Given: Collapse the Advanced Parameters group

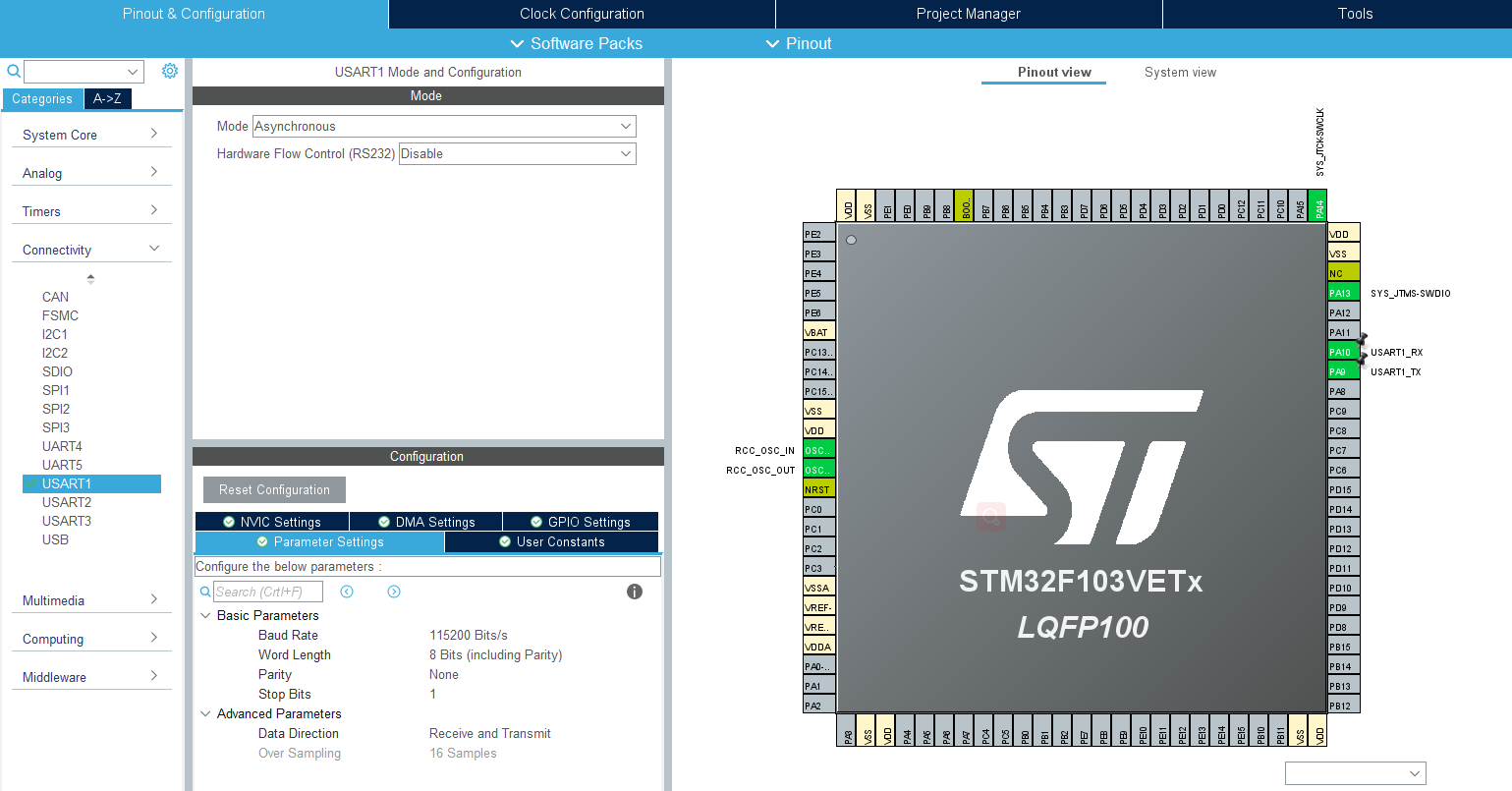Looking at the screenshot, I should [x=205, y=713].
